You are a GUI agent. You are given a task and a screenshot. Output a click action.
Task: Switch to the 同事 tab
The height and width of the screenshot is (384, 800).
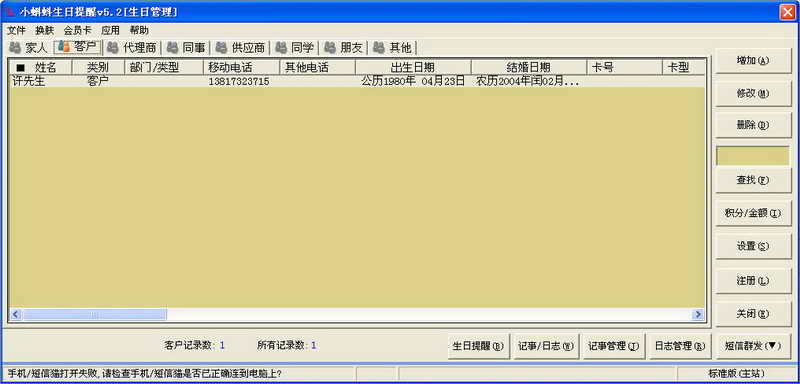coord(187,48)
